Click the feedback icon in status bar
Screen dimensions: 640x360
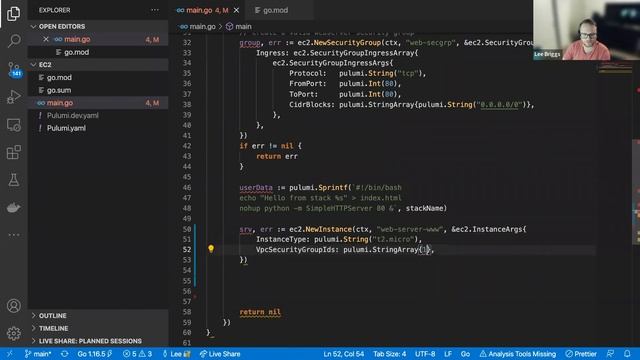(610, 353)
